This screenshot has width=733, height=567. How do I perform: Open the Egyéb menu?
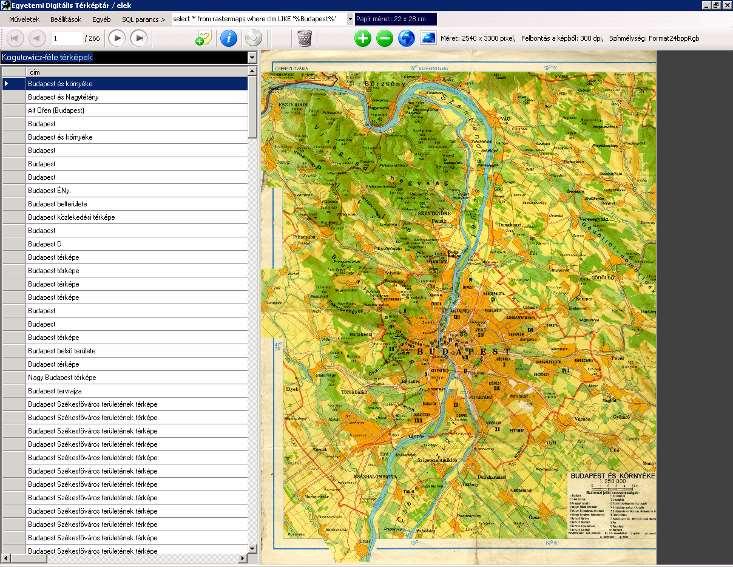101,19
